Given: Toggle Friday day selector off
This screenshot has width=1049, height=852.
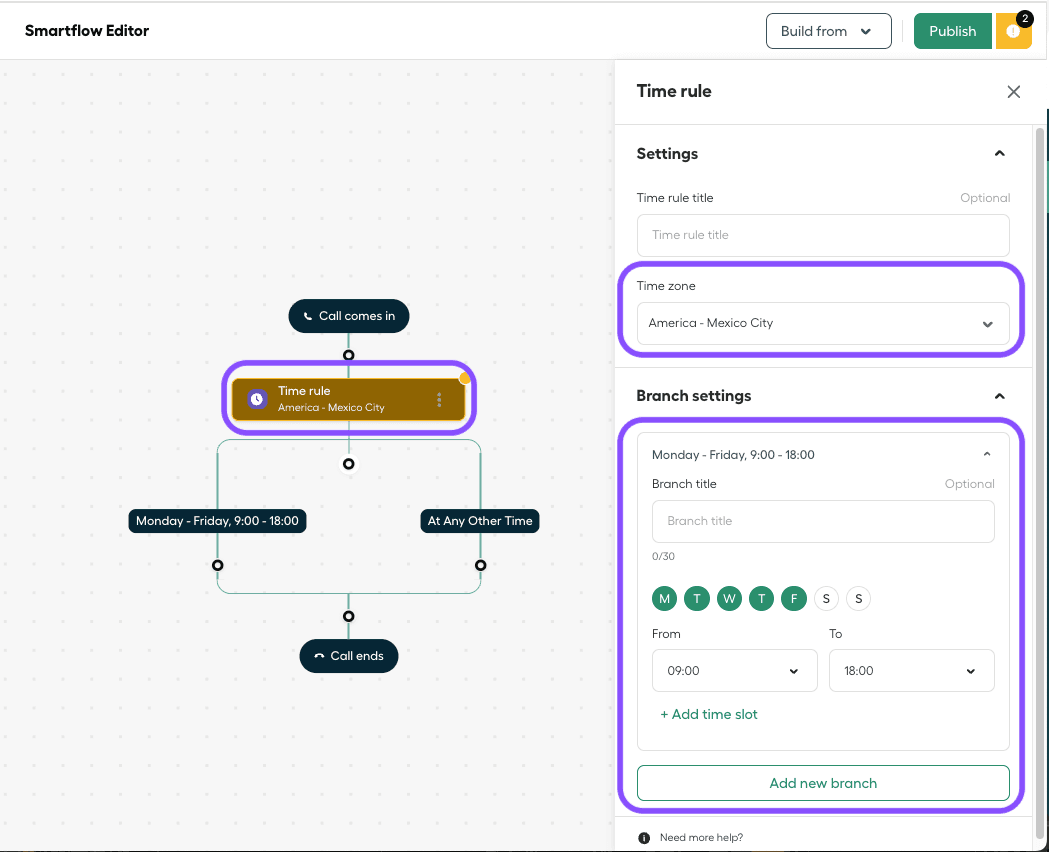Looking at the screenshot, I should coord(794,599).
